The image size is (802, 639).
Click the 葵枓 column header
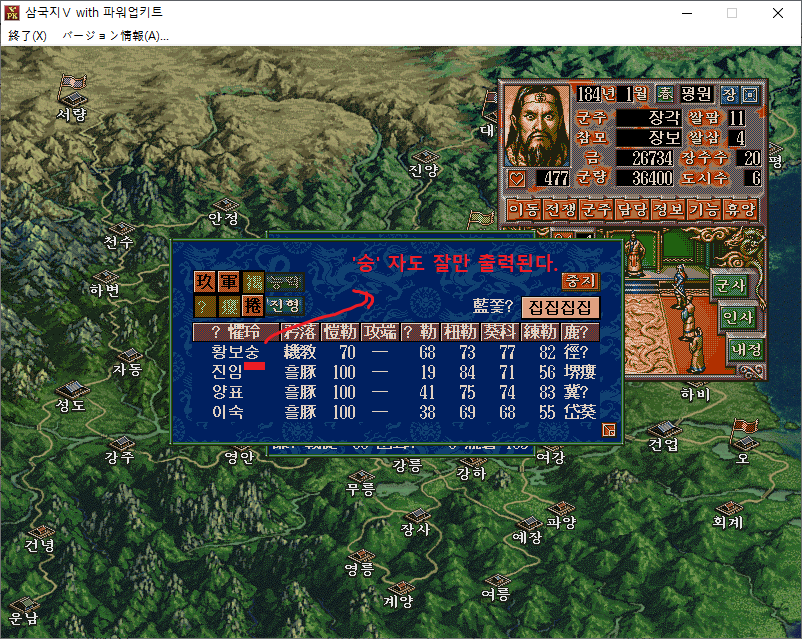(x=500, y=332)
